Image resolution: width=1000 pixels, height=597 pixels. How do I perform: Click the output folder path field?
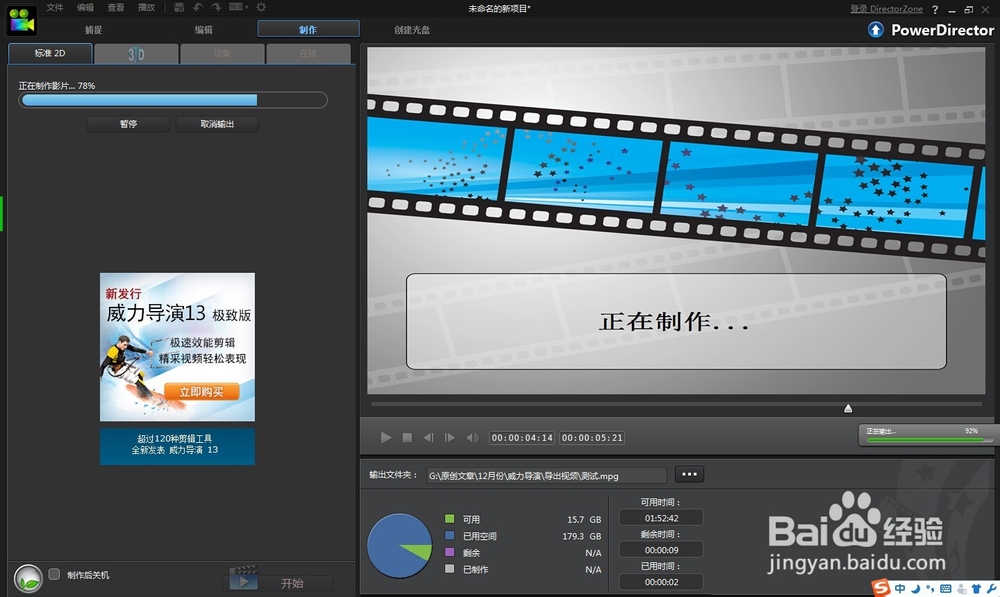pyautogui.click(x=547, y=476)
